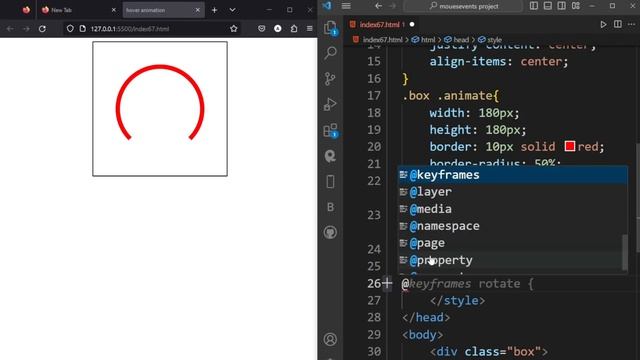640x360 pixels.
Task: Open the Firefox account icon
Action: (x=278, y=29)
